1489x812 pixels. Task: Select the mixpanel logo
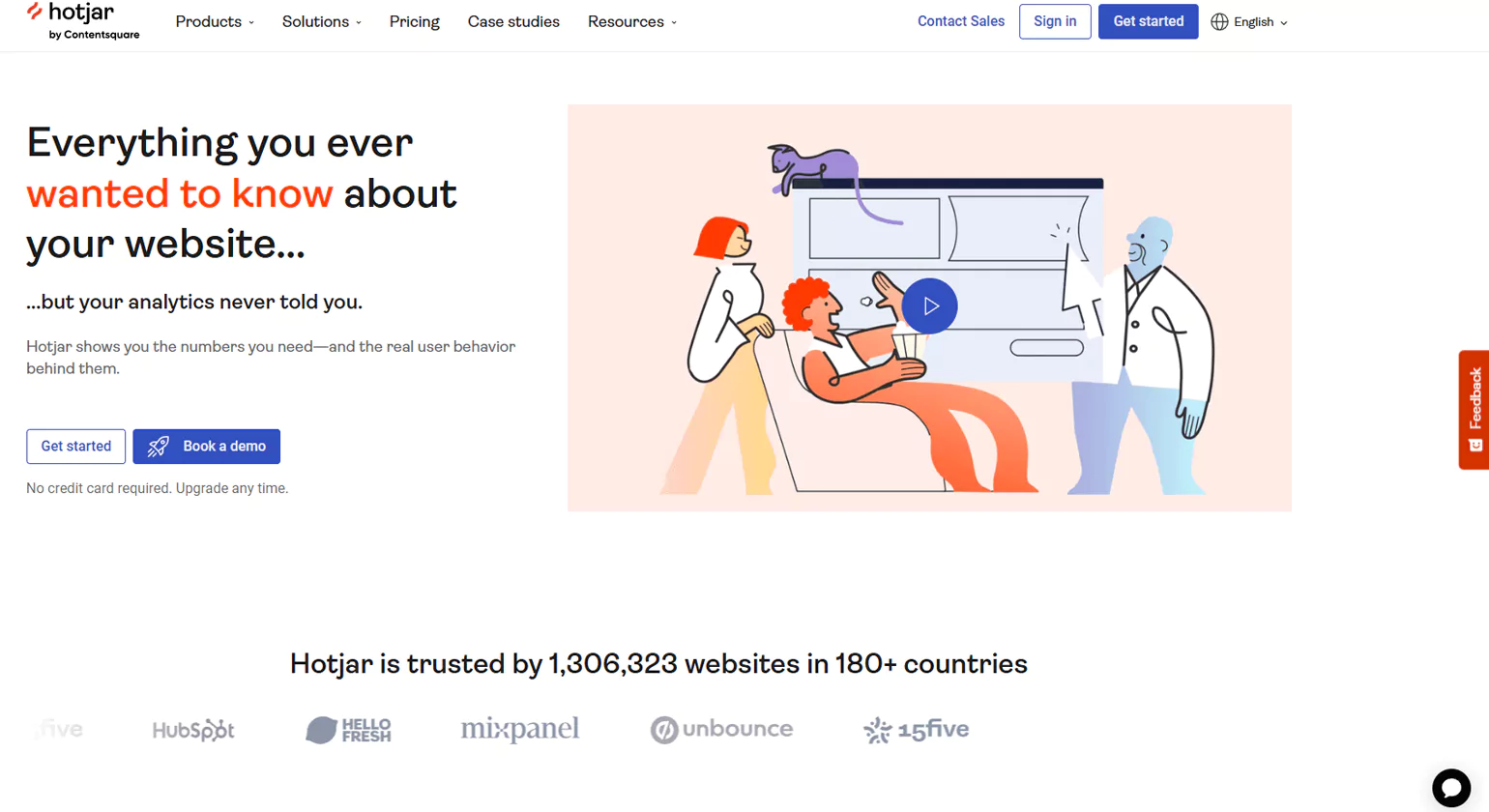[520, 730]
